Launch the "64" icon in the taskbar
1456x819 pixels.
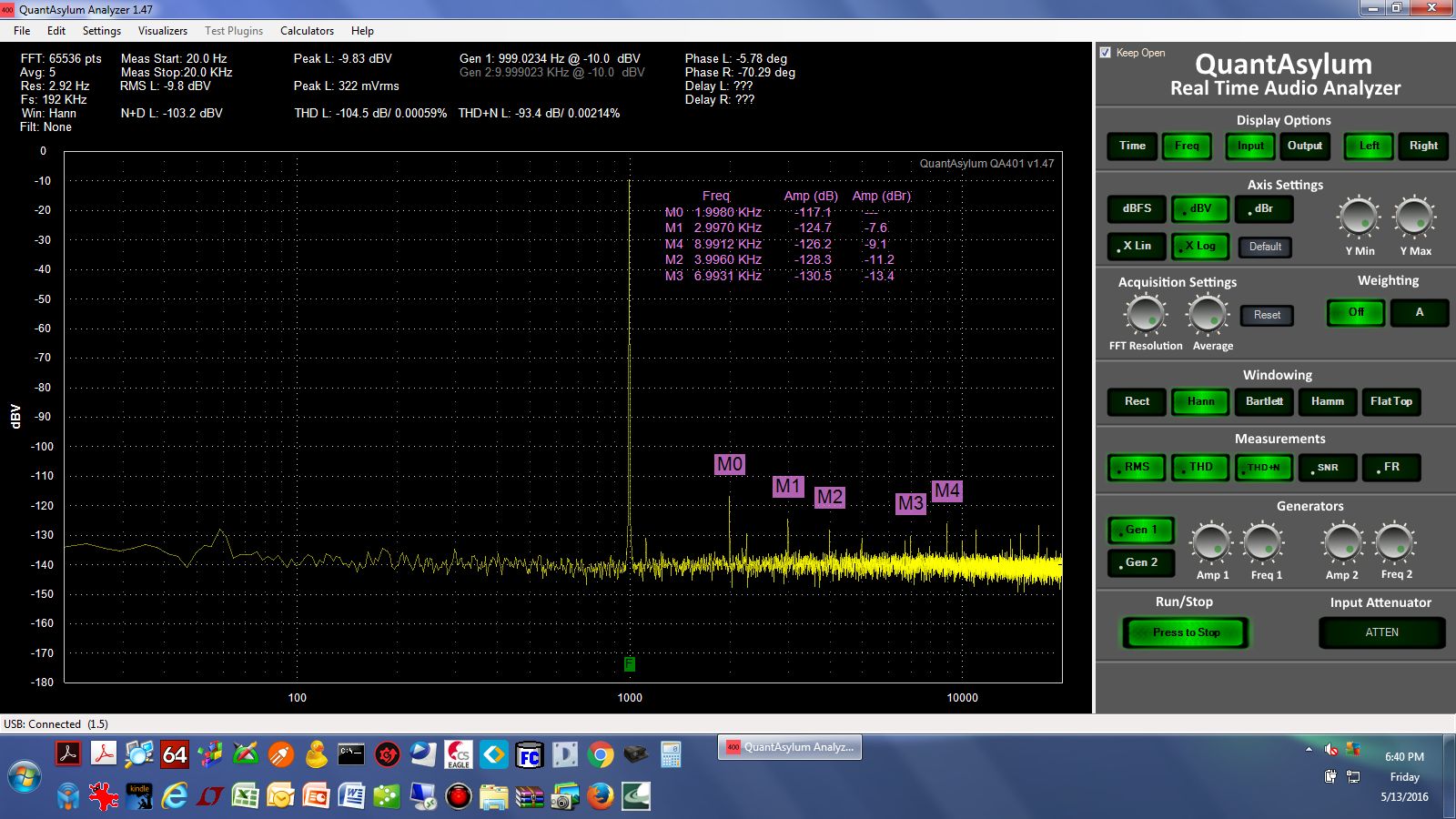pos(175,754)
